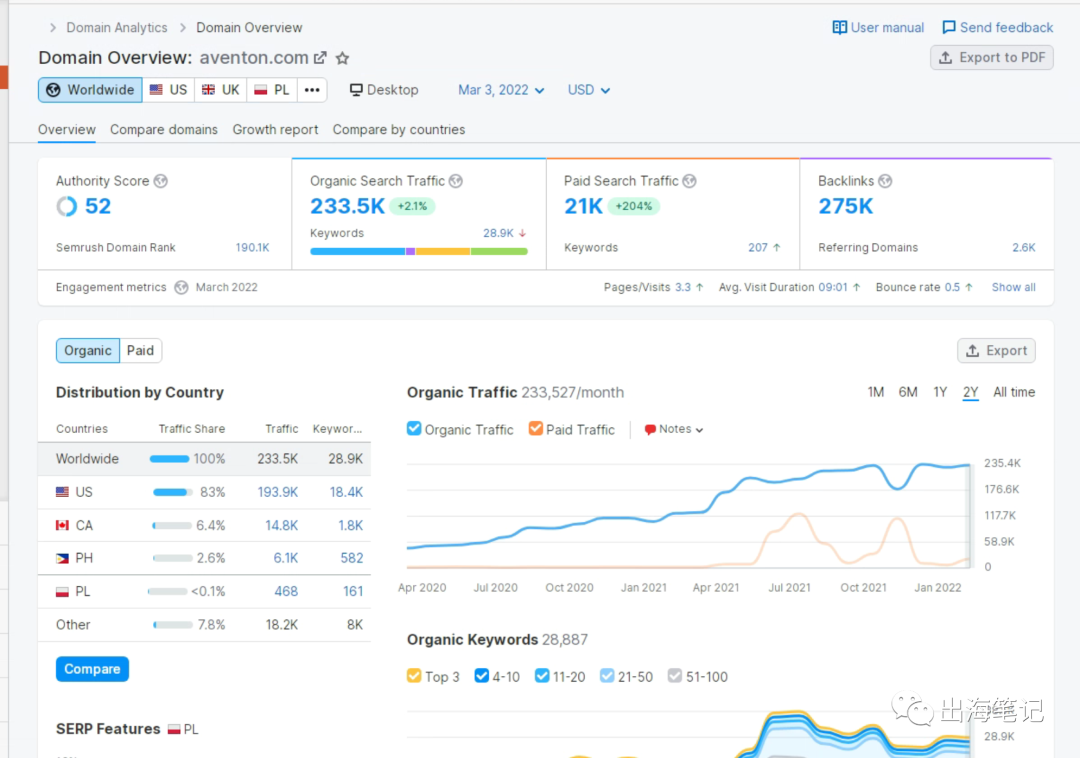Click the Engagement metrics info icon
Screen dimensions: 1080x758
pyautogui.click(x=181, y=287)
